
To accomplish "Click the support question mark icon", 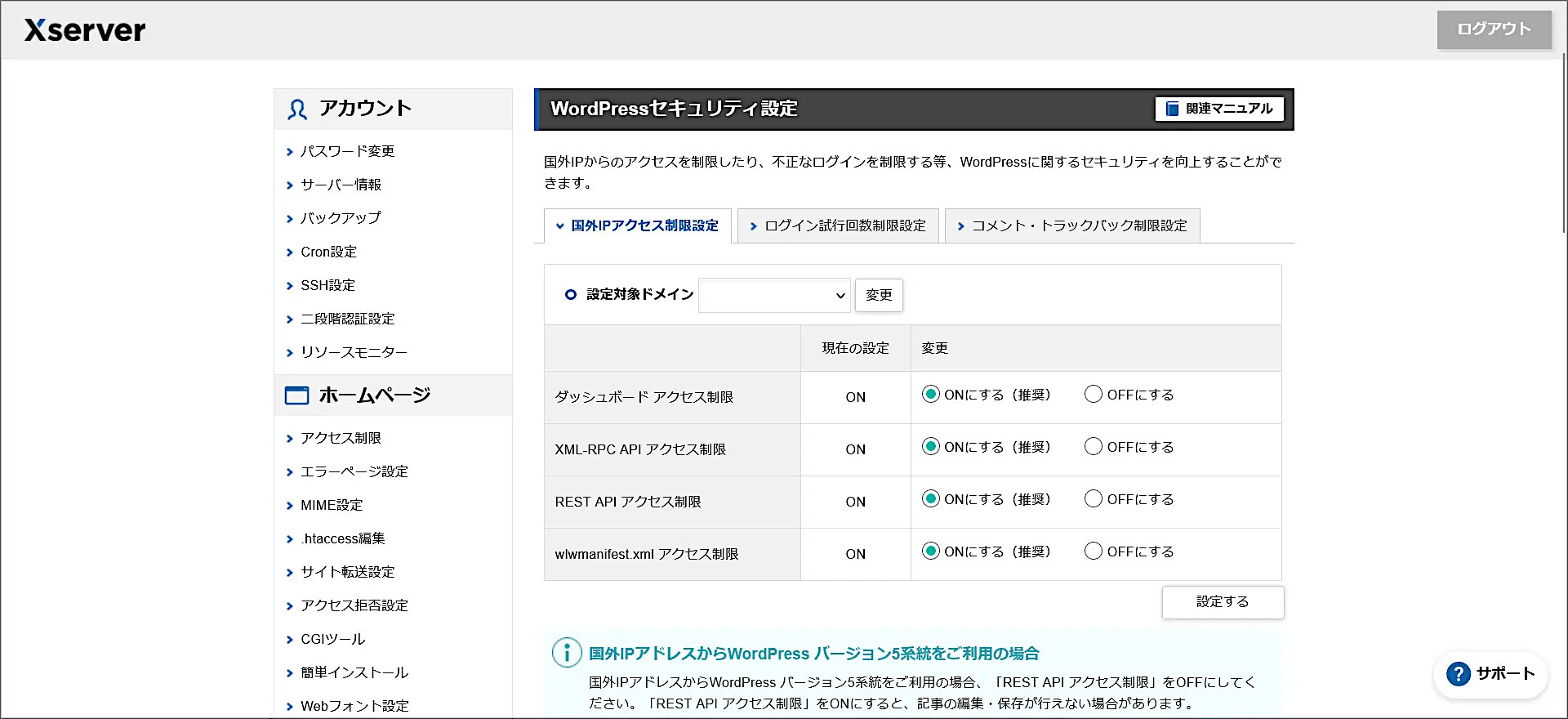I will tap(1459, 674).
